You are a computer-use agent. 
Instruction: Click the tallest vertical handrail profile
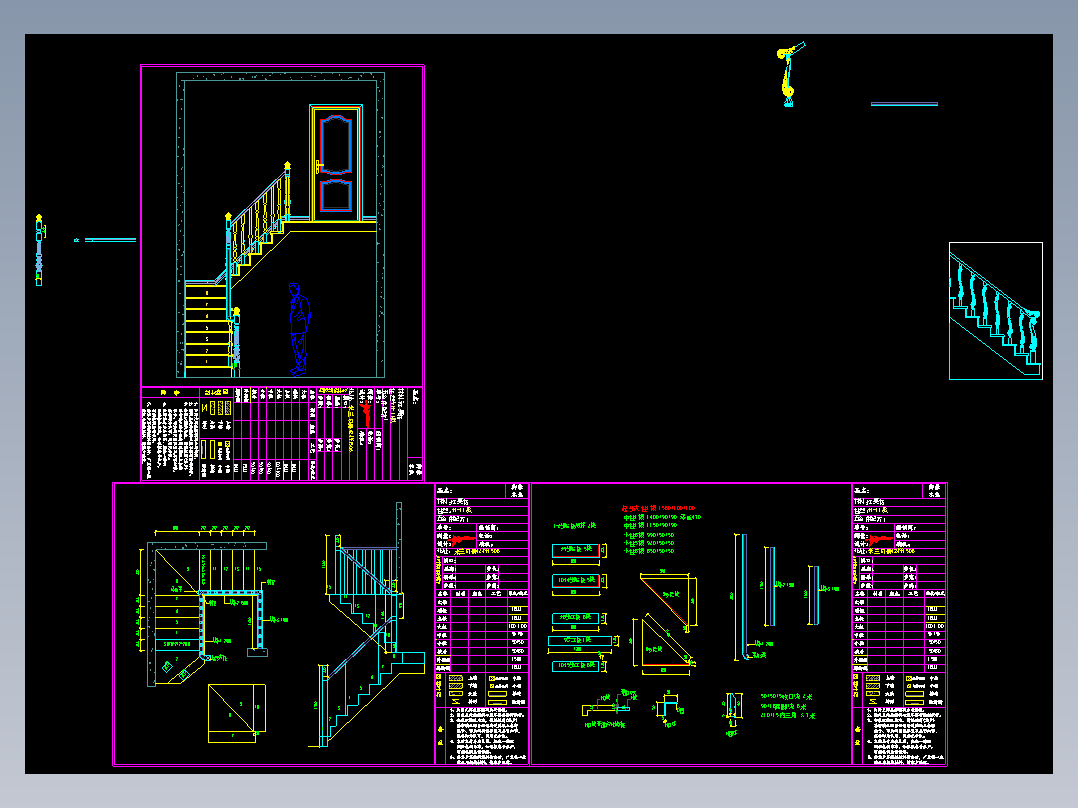coord(743,596)
